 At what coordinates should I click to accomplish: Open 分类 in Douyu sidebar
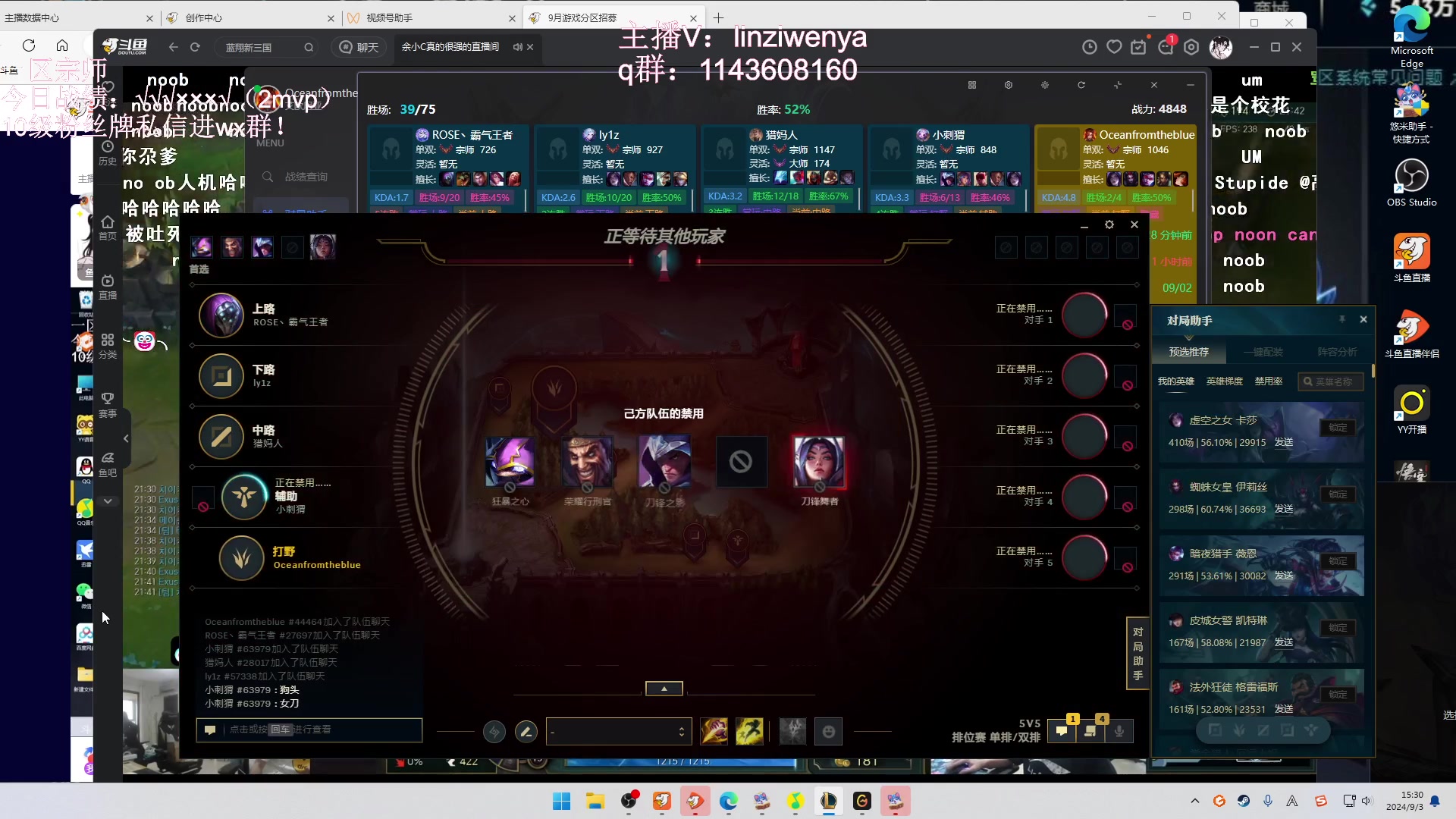(x=108, y=346)
